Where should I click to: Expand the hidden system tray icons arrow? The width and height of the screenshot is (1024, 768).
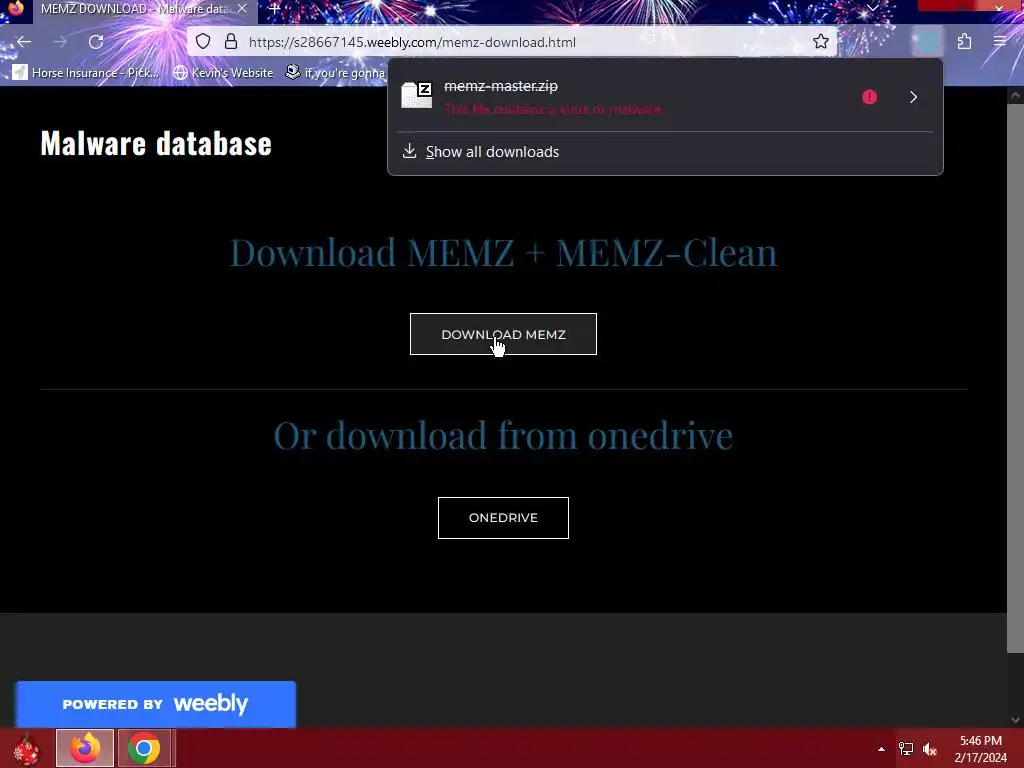[881, 748]
